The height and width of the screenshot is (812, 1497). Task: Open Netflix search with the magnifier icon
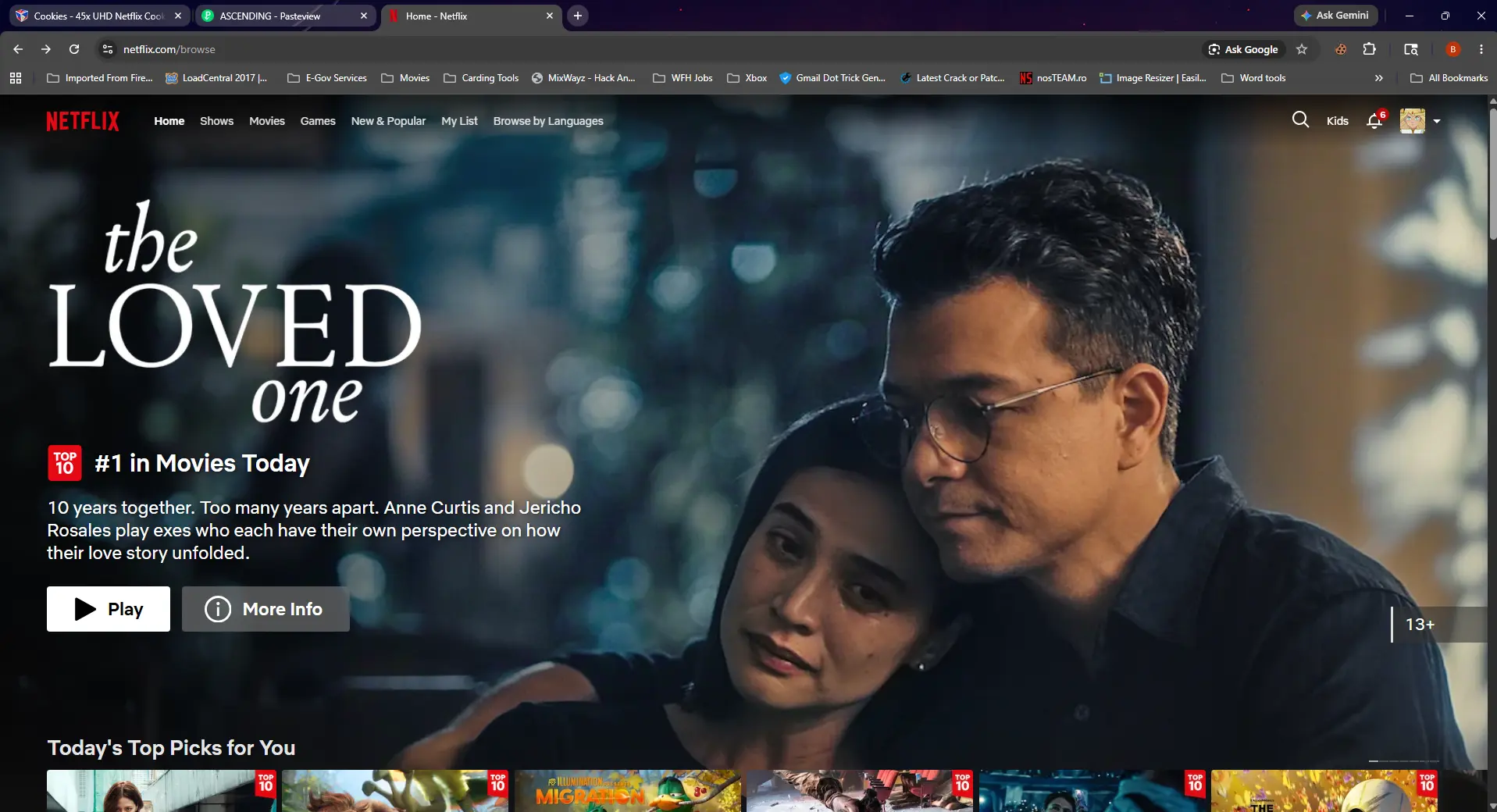pyautogui.click(x=1300, y=120)
